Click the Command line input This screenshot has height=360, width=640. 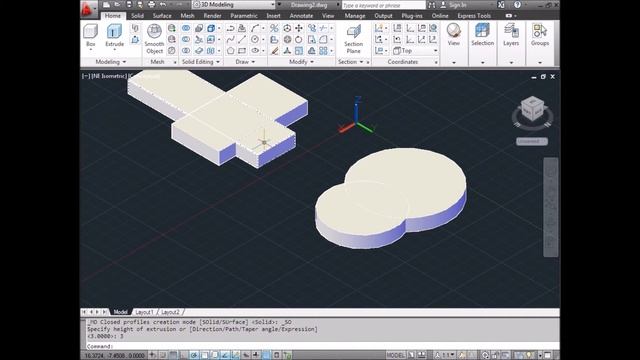point(322,346)
